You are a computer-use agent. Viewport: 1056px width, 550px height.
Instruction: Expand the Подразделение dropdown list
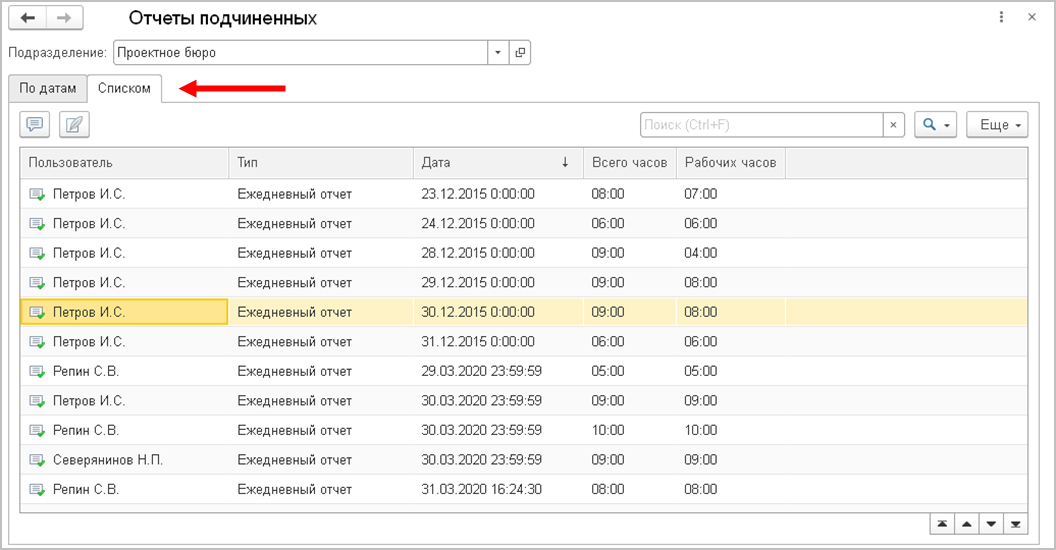pos(498,52)
